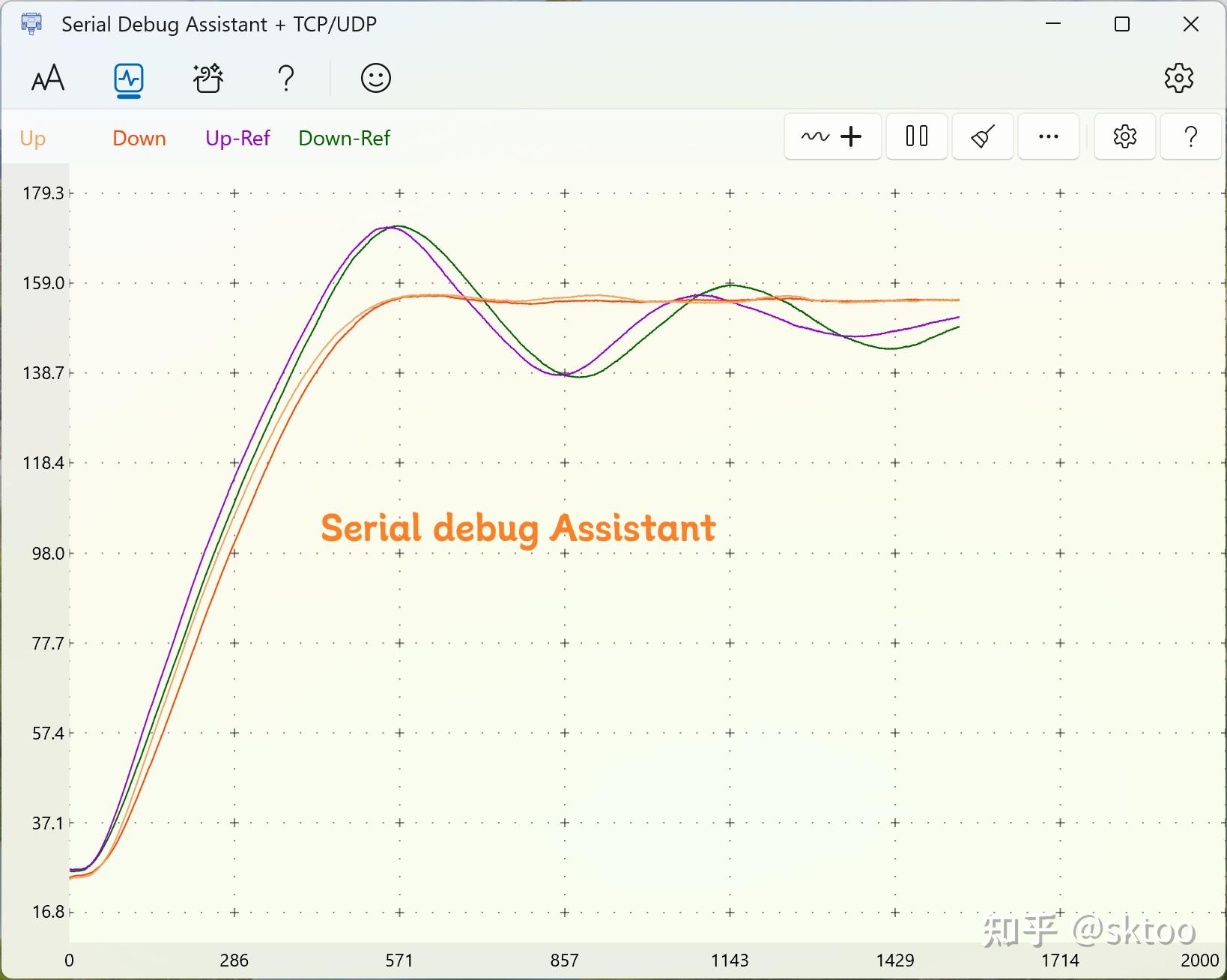Open font settings with the AA icon

47,77
